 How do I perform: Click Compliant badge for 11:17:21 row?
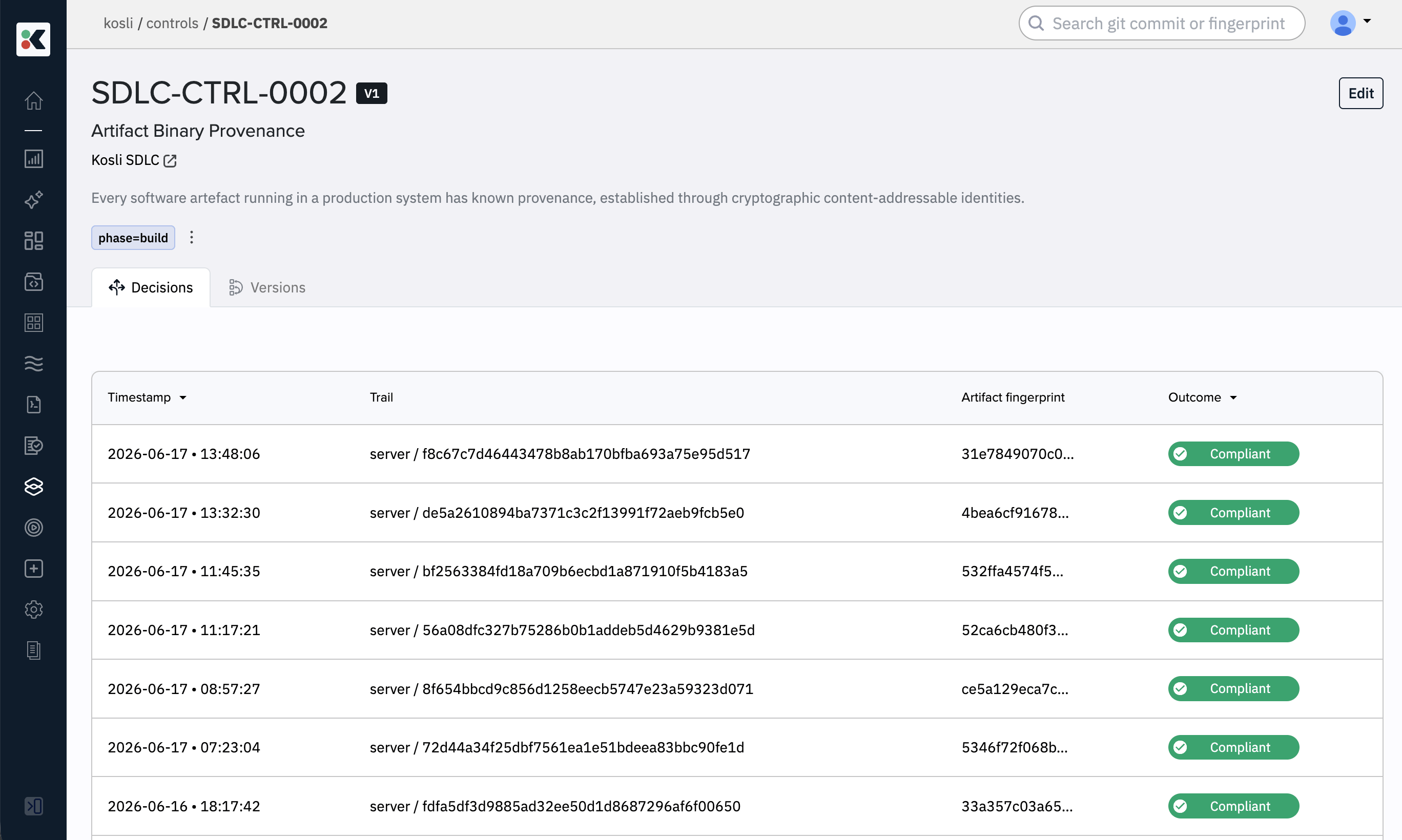tap(1233, 630)
